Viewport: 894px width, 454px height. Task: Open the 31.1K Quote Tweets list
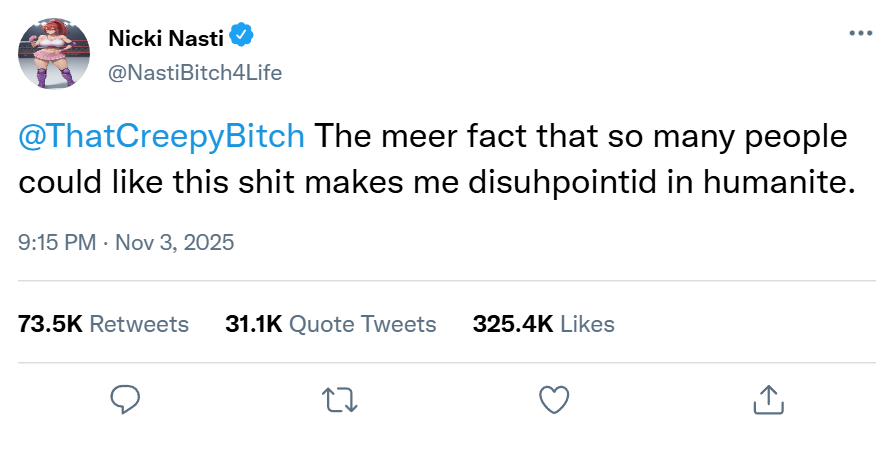331,324
